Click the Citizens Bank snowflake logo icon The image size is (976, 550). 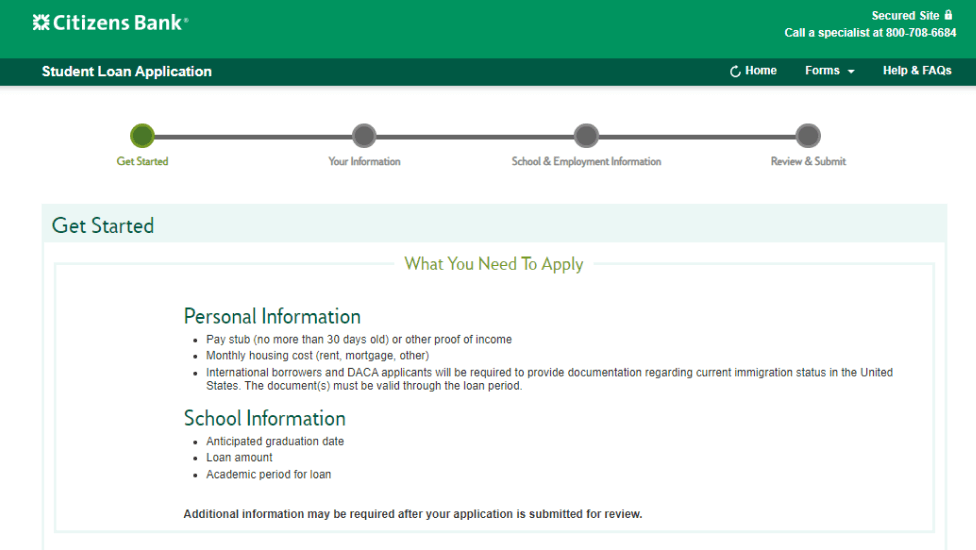[x=41, y=22]
